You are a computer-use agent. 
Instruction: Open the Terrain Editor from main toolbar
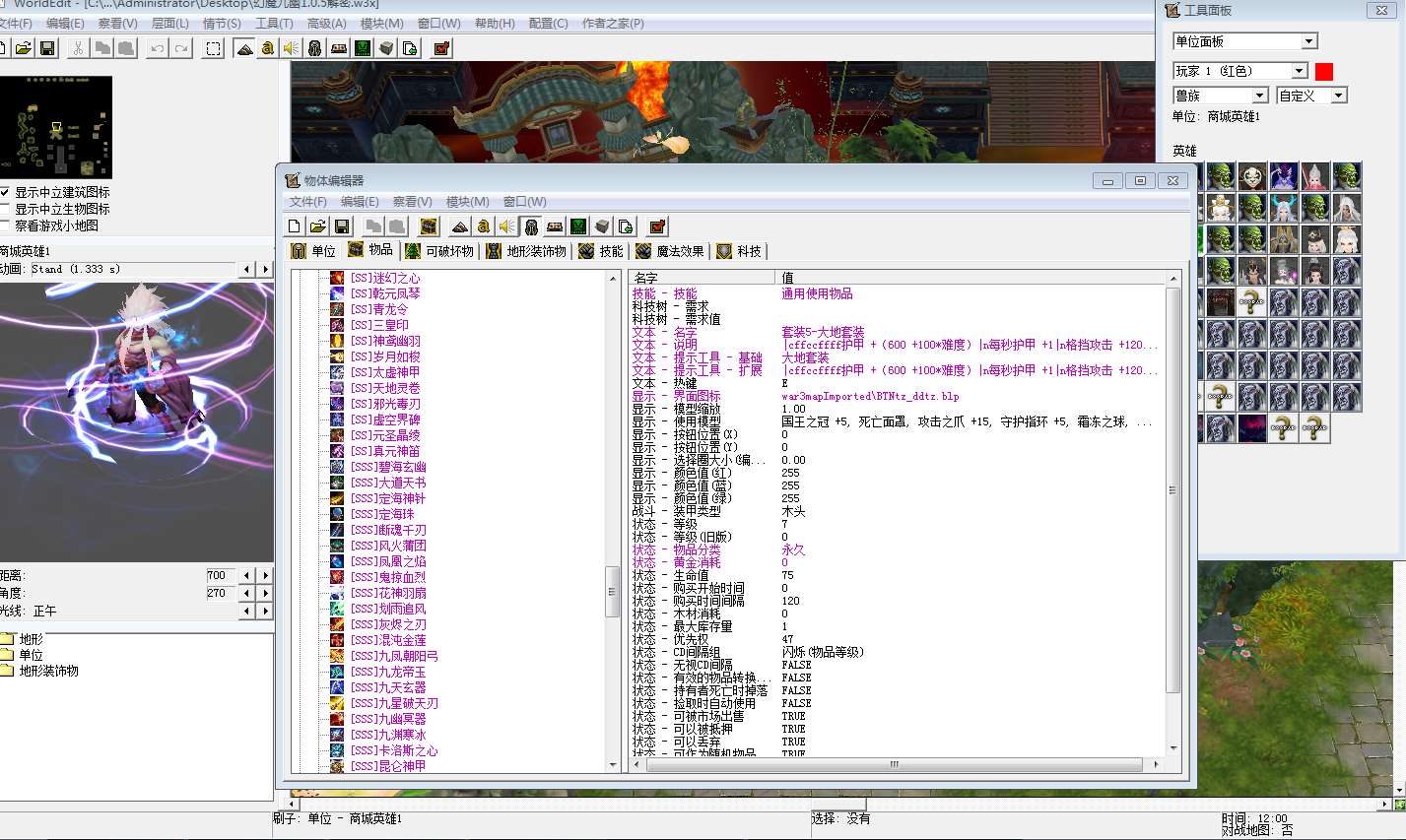click(244, 47)
